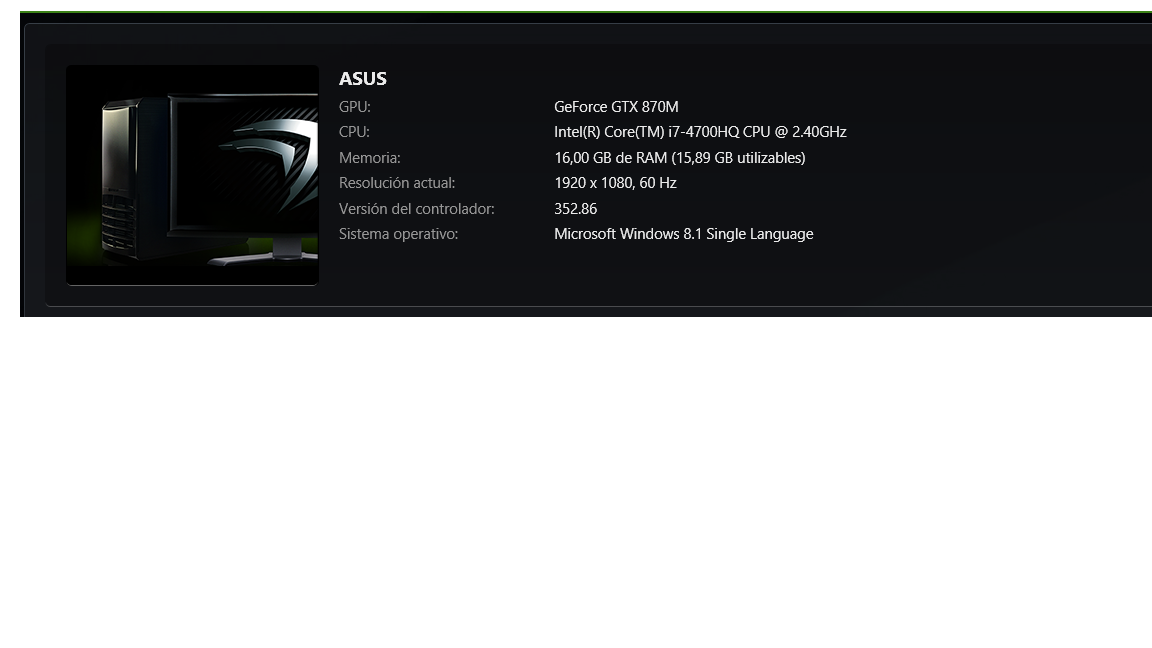The height and width of the screenshot is (648, 1152).
Task: Click the CPU: label
Action: click(x=354, y=132)
